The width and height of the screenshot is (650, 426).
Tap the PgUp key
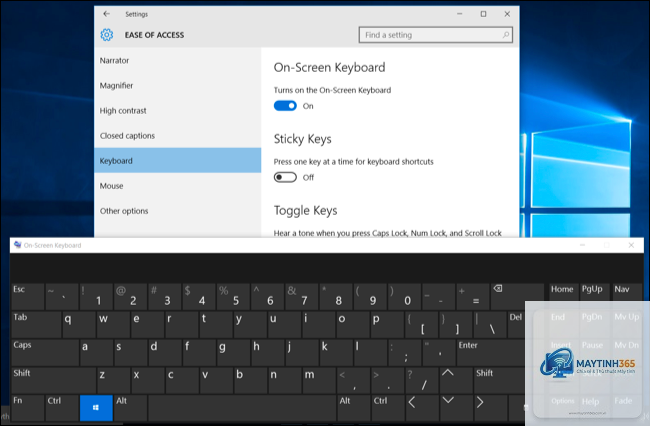pos(593,292)
